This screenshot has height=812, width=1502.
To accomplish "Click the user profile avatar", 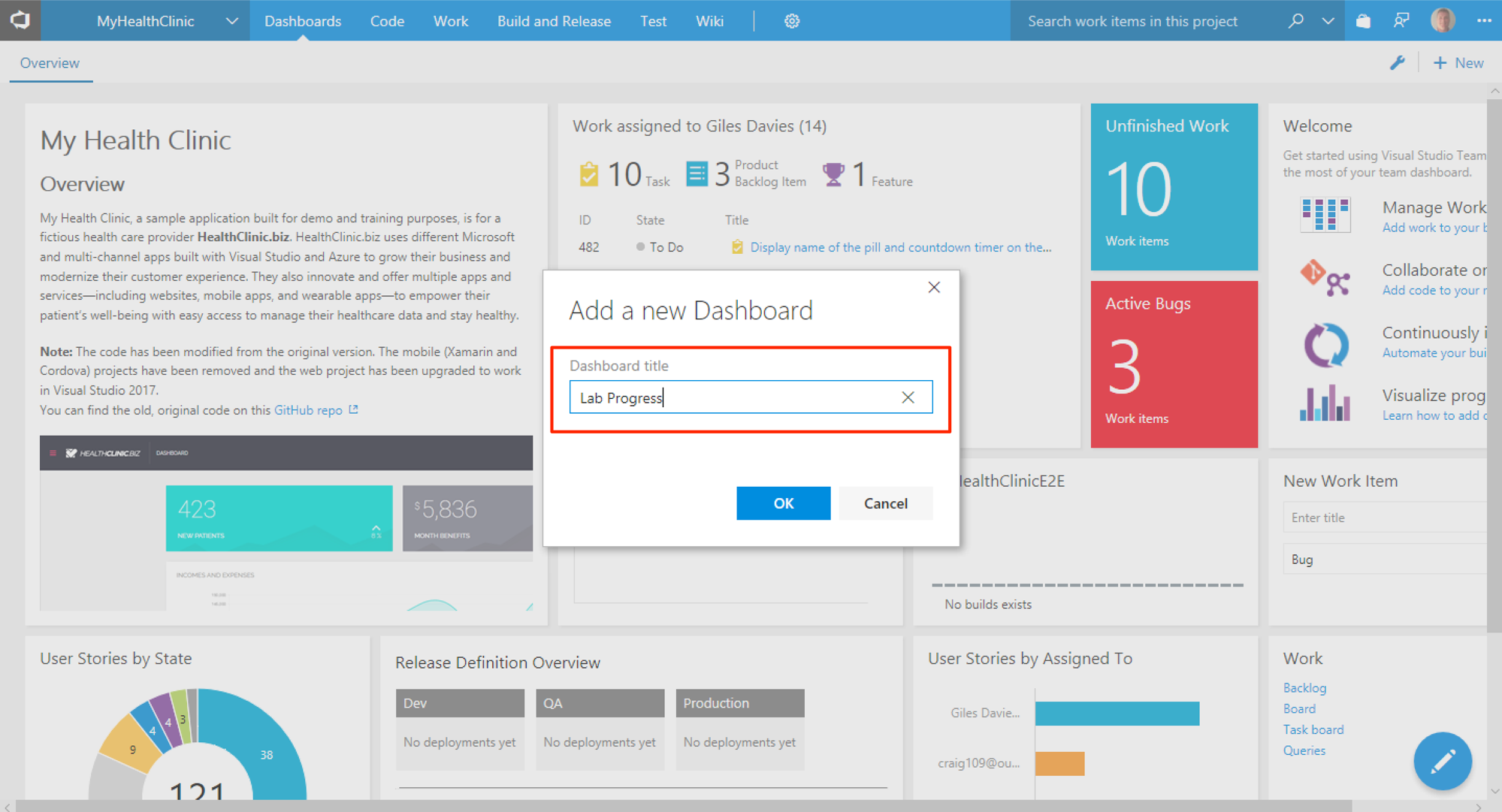I will click(1443, 20).
